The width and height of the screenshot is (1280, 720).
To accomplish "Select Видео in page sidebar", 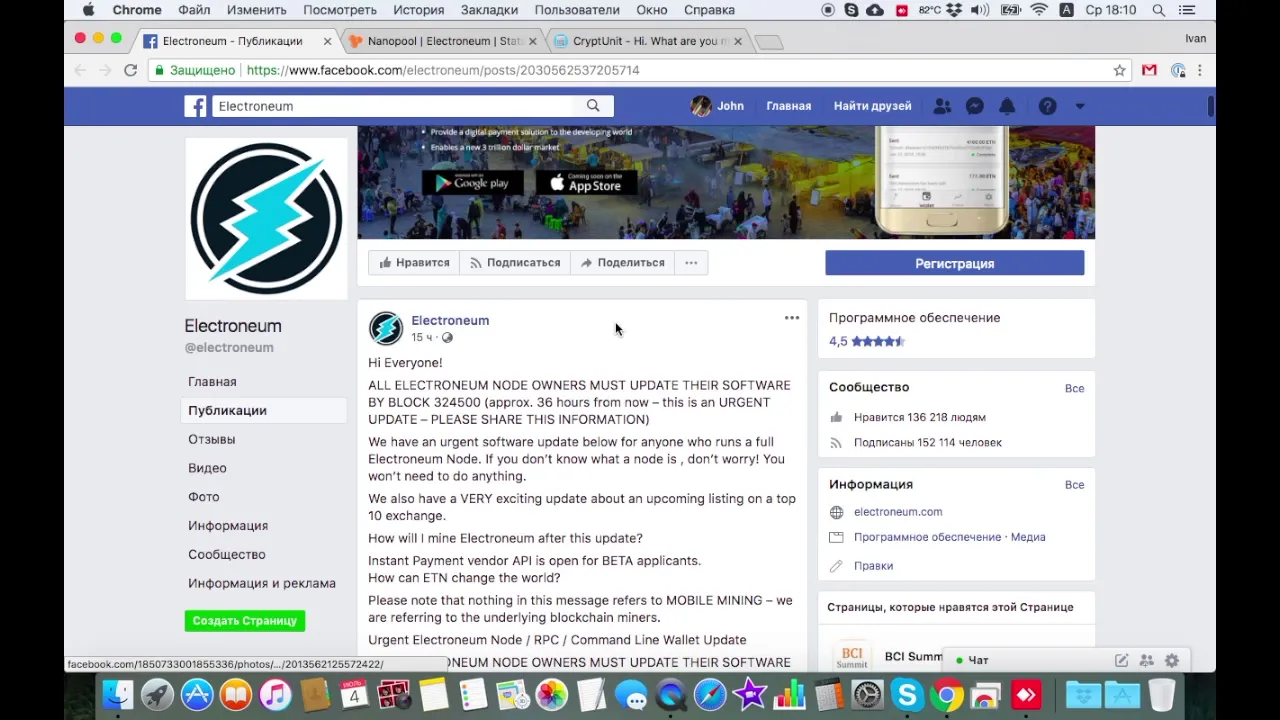I will click(x=207, y=468).
